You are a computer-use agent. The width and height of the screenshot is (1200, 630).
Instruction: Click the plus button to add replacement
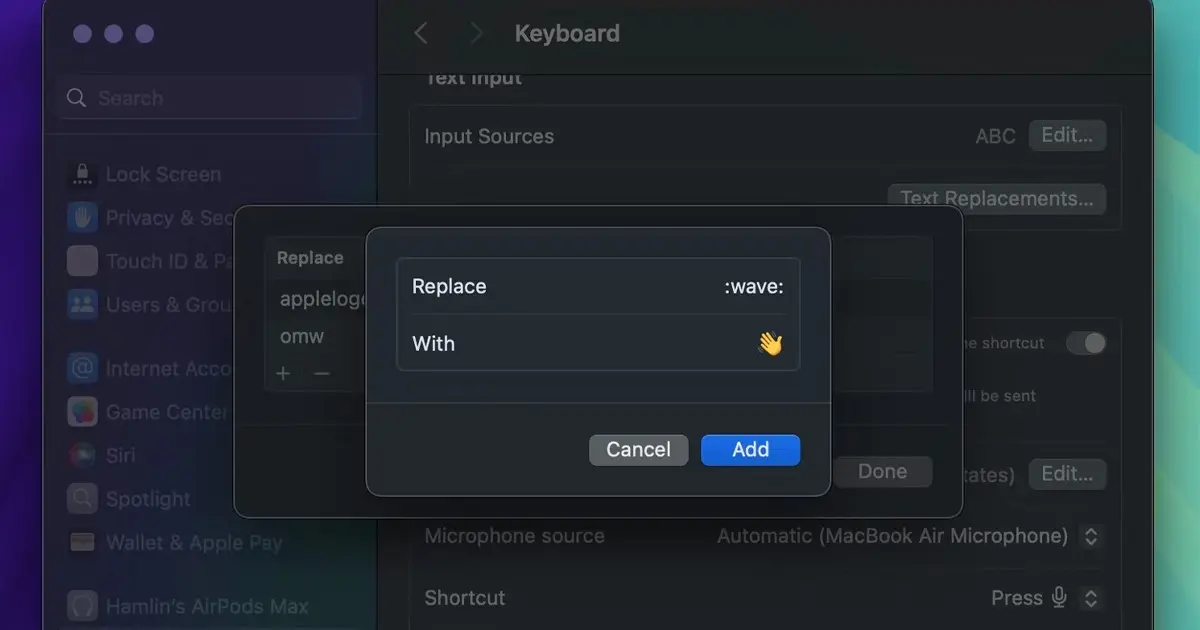(283, 373)
